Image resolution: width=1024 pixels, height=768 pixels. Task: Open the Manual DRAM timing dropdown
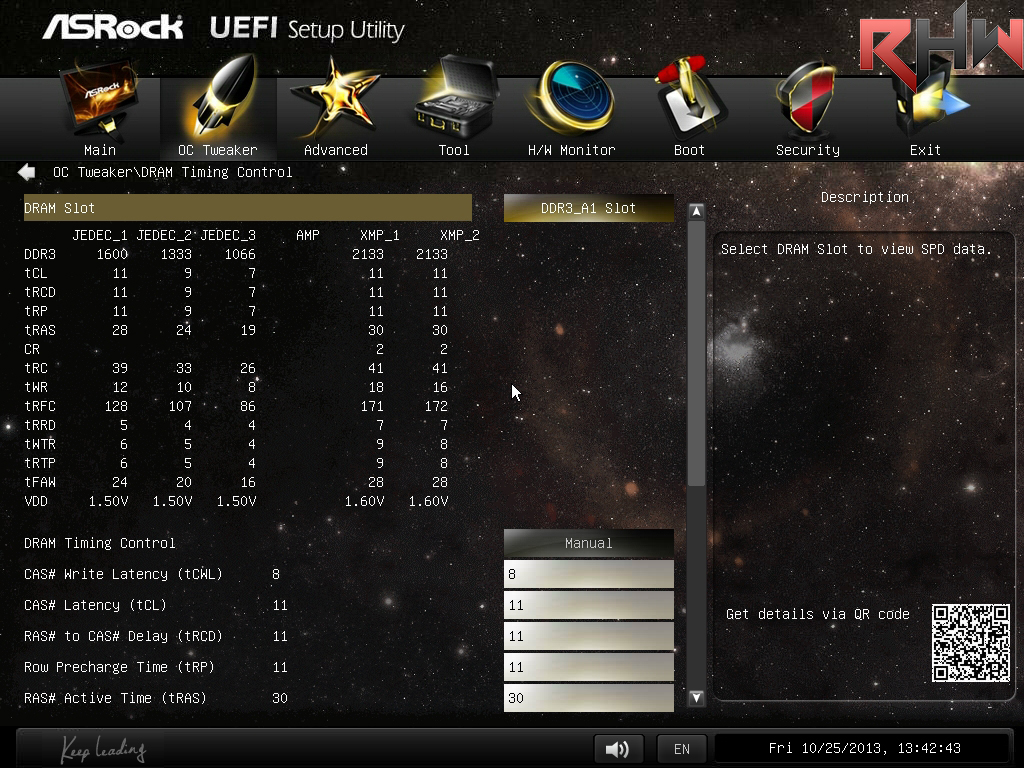pyautogui.click(x=588, y=543)
